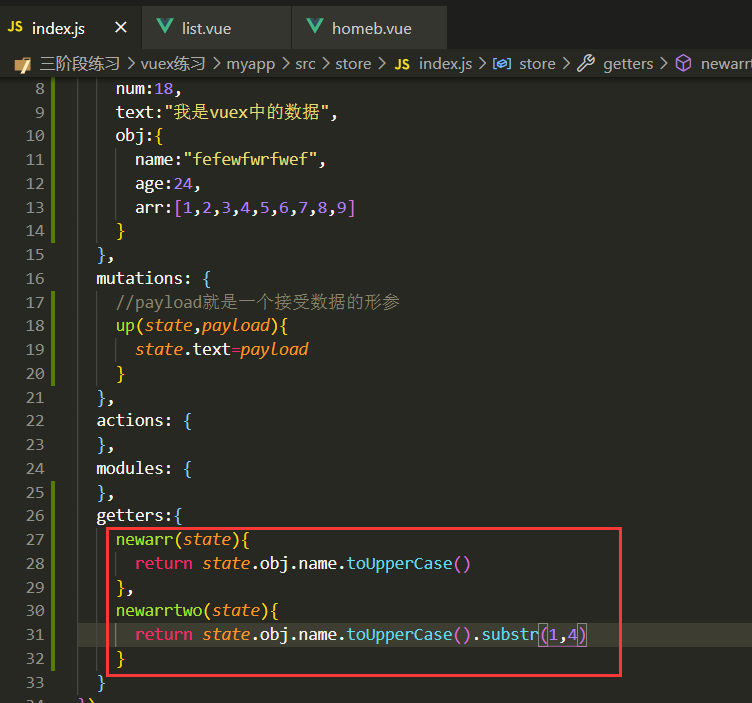Select breadcrumb symbol store
The height and width of the screenshot is (703, 752).
(537, 63)
